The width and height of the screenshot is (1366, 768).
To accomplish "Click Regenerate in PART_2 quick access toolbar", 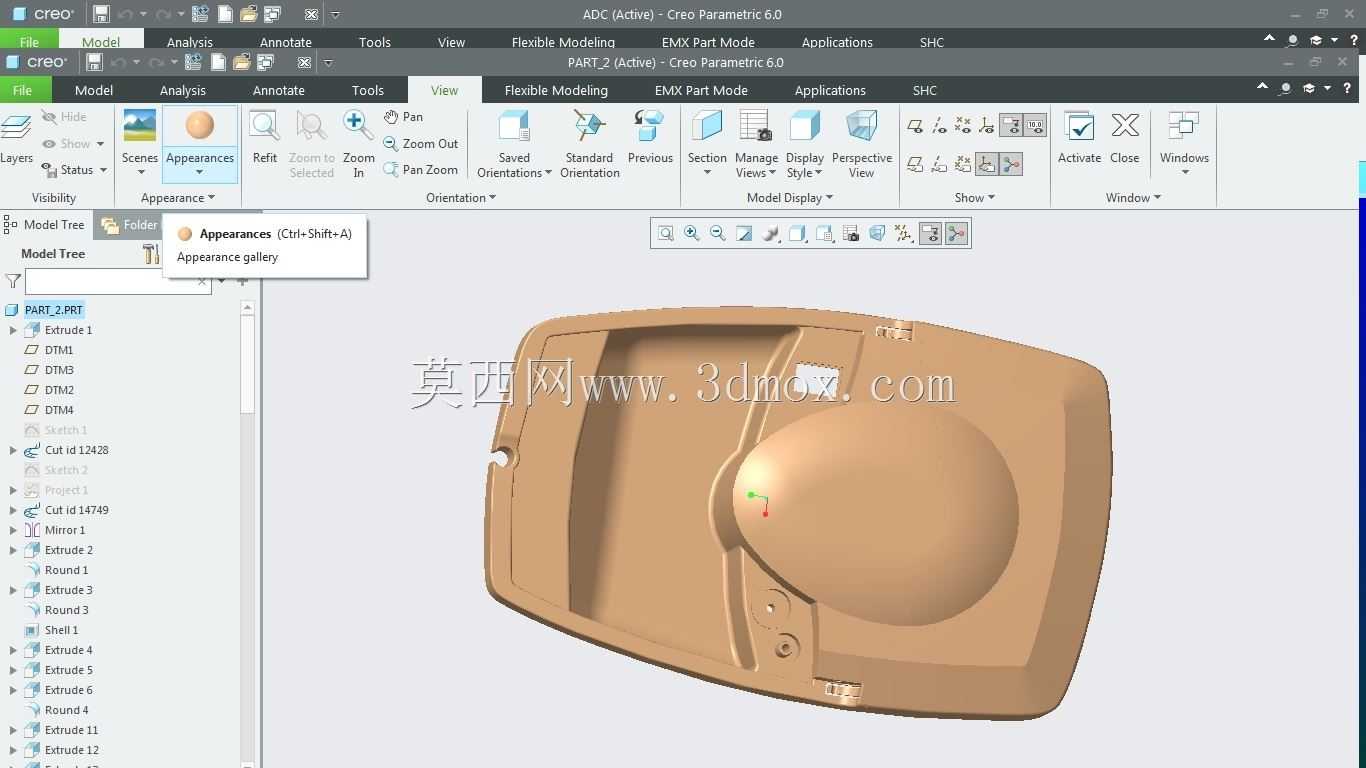I will click(193, 62).
